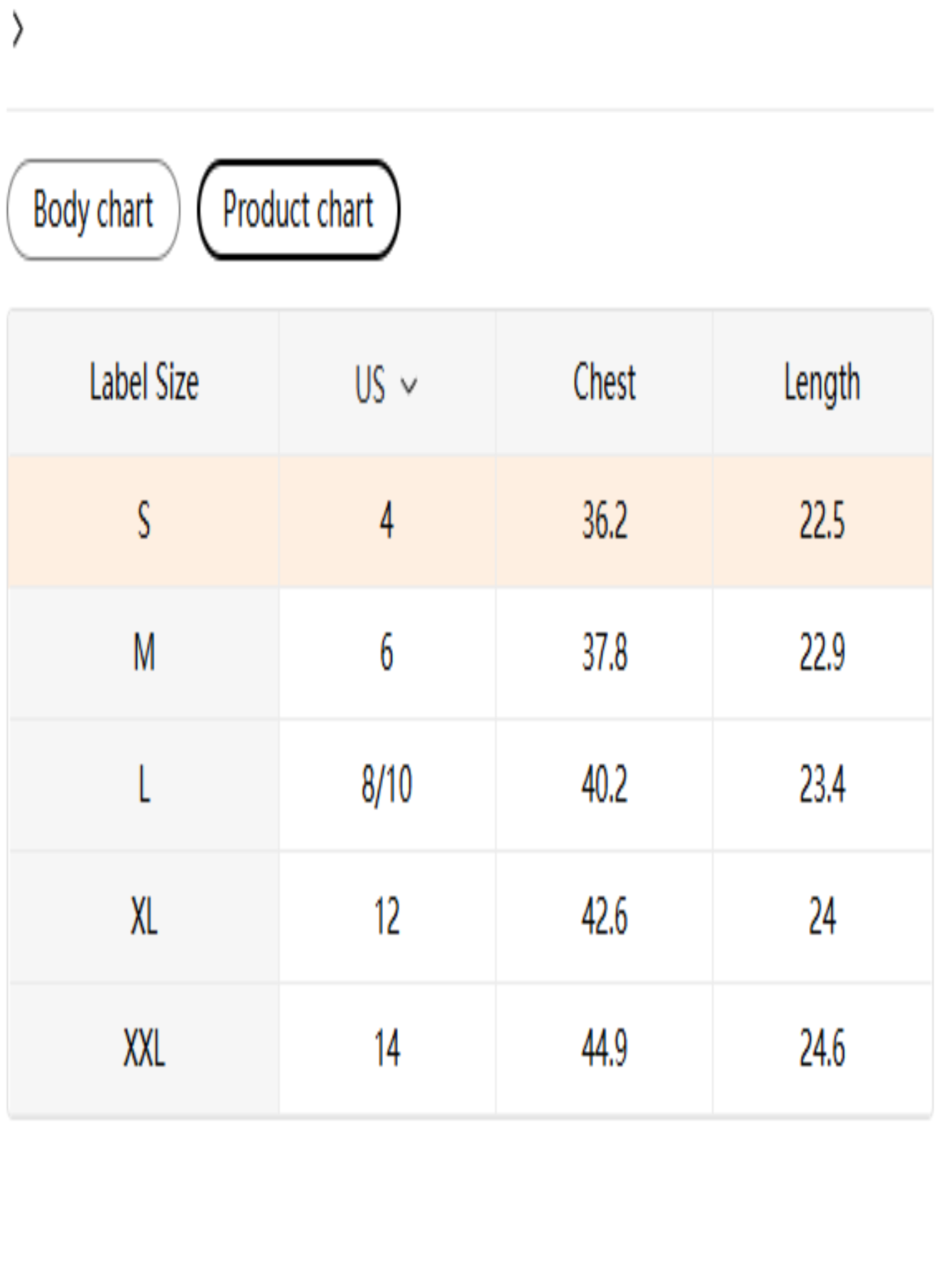The height and width of the screenshot is (1279, 952).
Task: Click the US size 8/10 cell
Action: coord(386,785)
